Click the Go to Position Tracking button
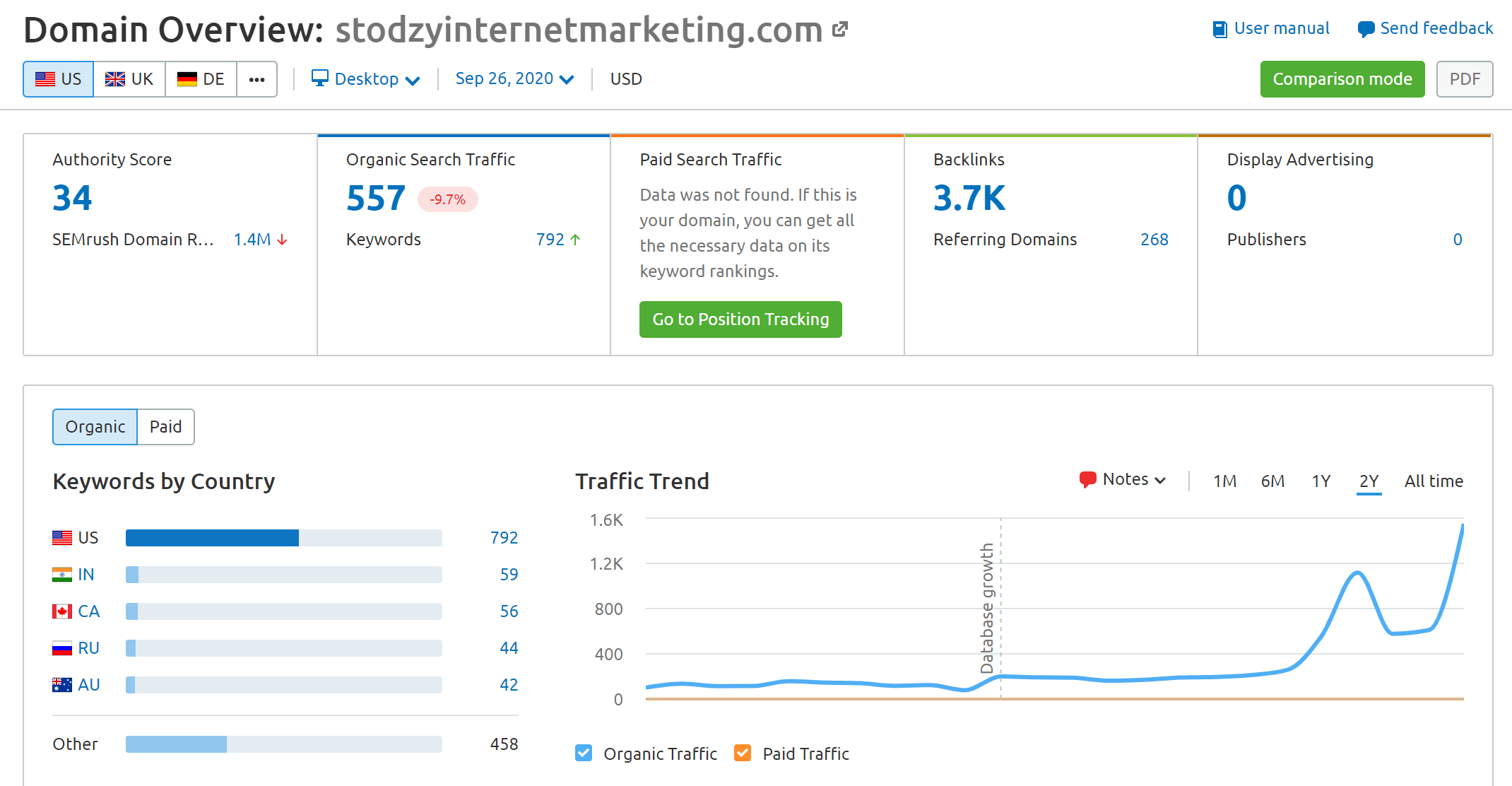 pyautogui.click(x=740, y=319)
